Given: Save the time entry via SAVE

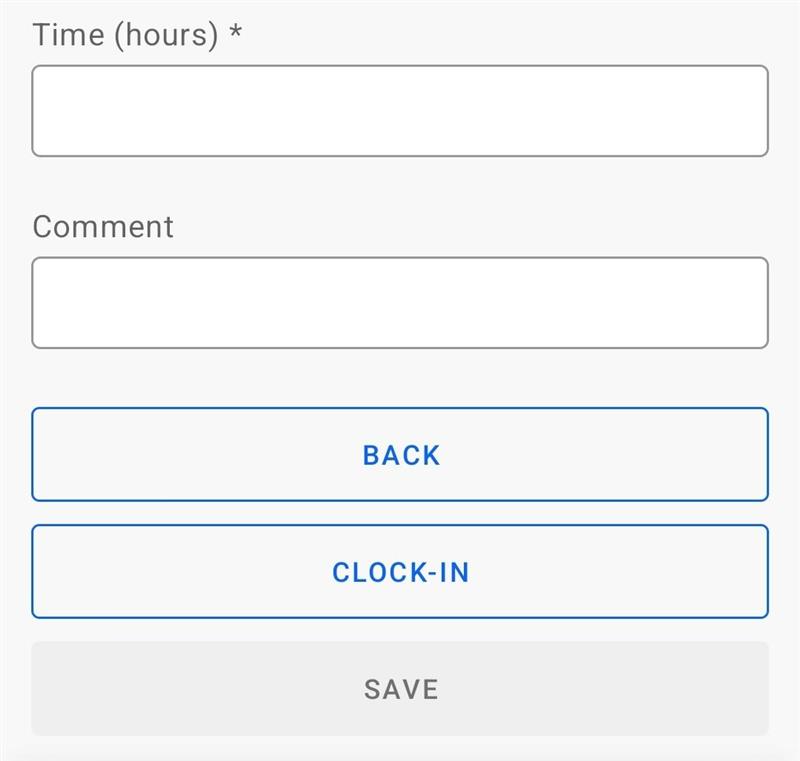Looking at the screenshot, I should click(x=400, y=689).
